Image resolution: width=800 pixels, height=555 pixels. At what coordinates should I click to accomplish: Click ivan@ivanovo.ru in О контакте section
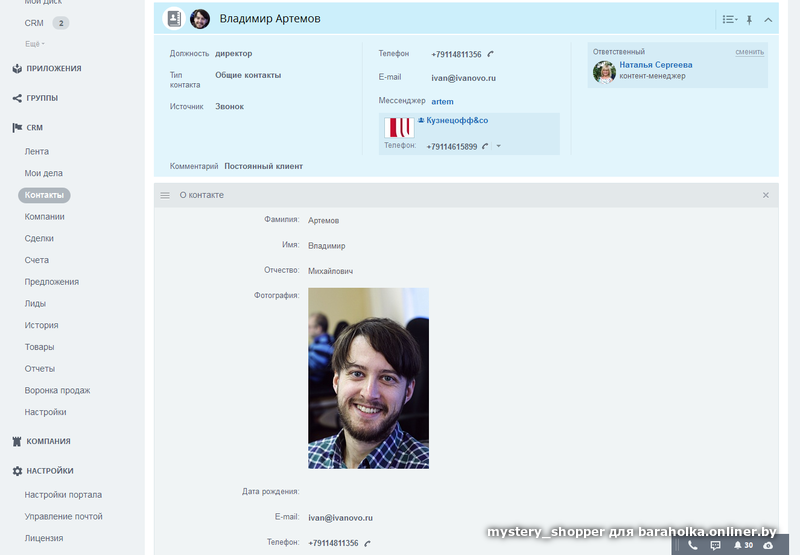pos(340,518)
